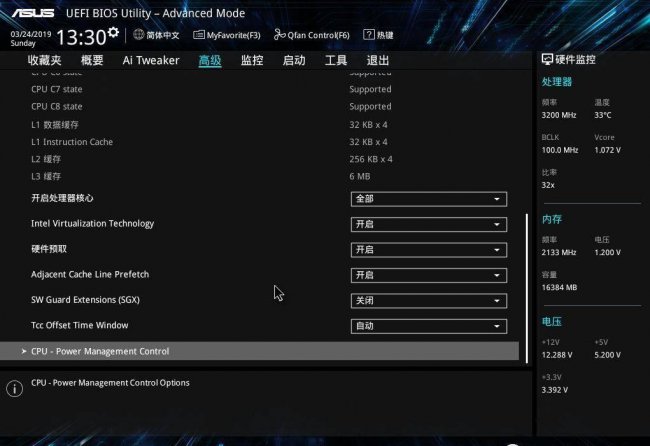Show the 热键 hotkeys list

(x=385, y=35)
